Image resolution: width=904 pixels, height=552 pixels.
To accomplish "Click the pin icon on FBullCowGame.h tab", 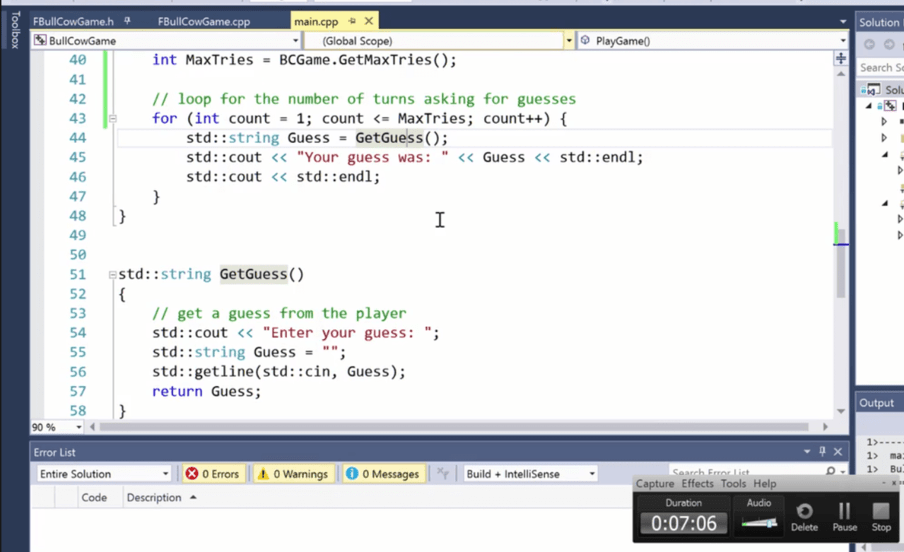I will 127,21.
